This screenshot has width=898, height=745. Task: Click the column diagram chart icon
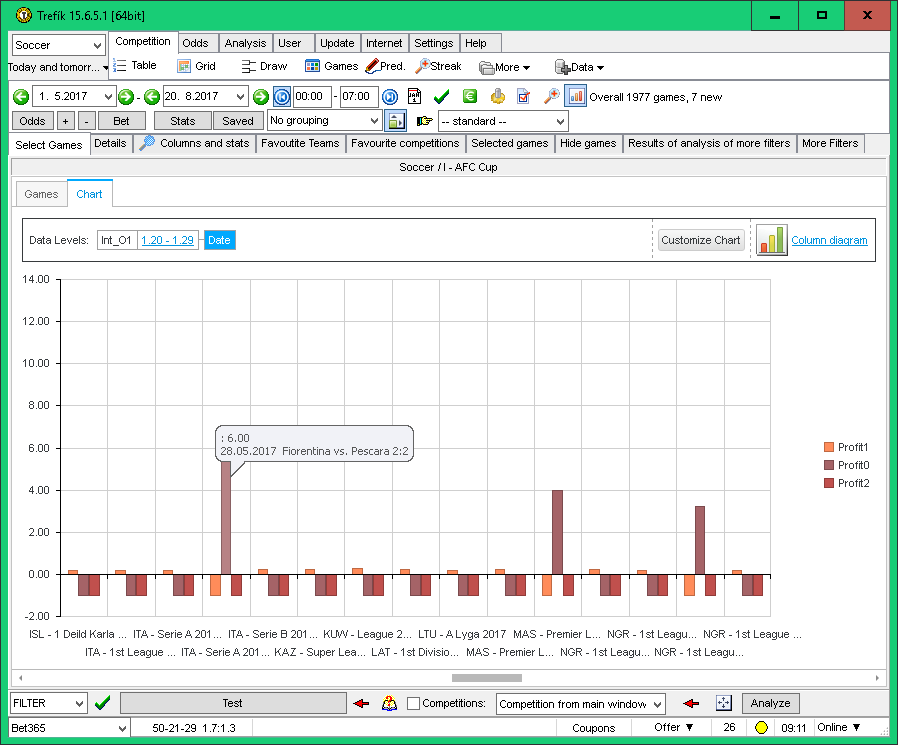[771, 240]
